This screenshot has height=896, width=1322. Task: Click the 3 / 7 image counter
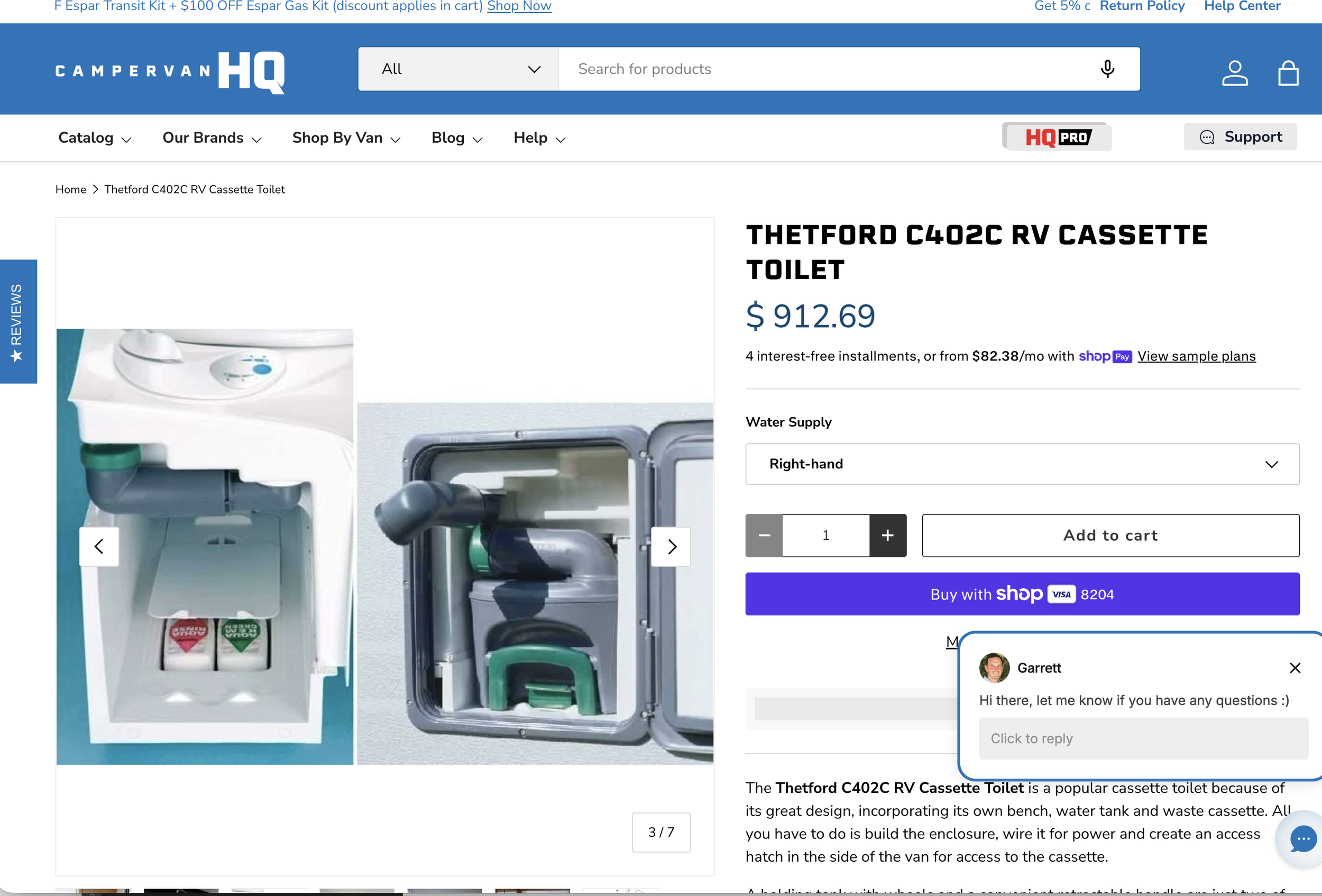661,832
